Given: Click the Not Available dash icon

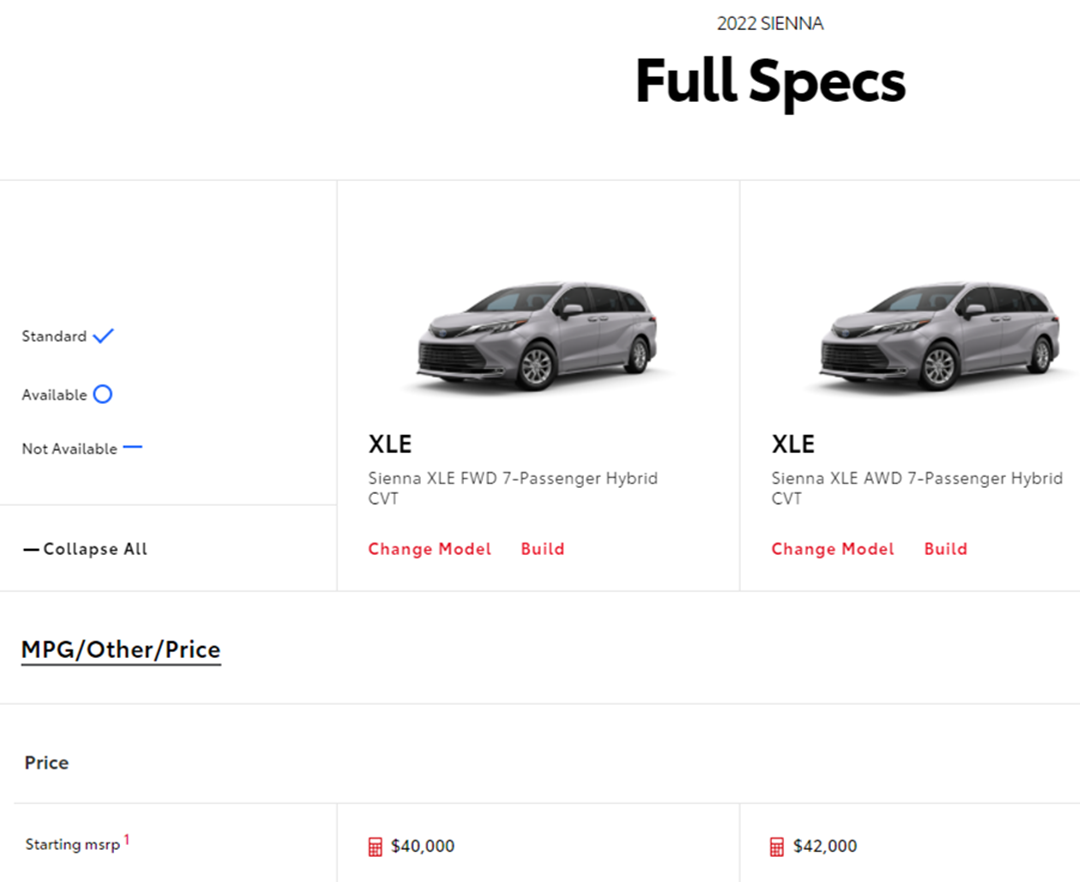Looking at the screenshot, I should (132, 447).
